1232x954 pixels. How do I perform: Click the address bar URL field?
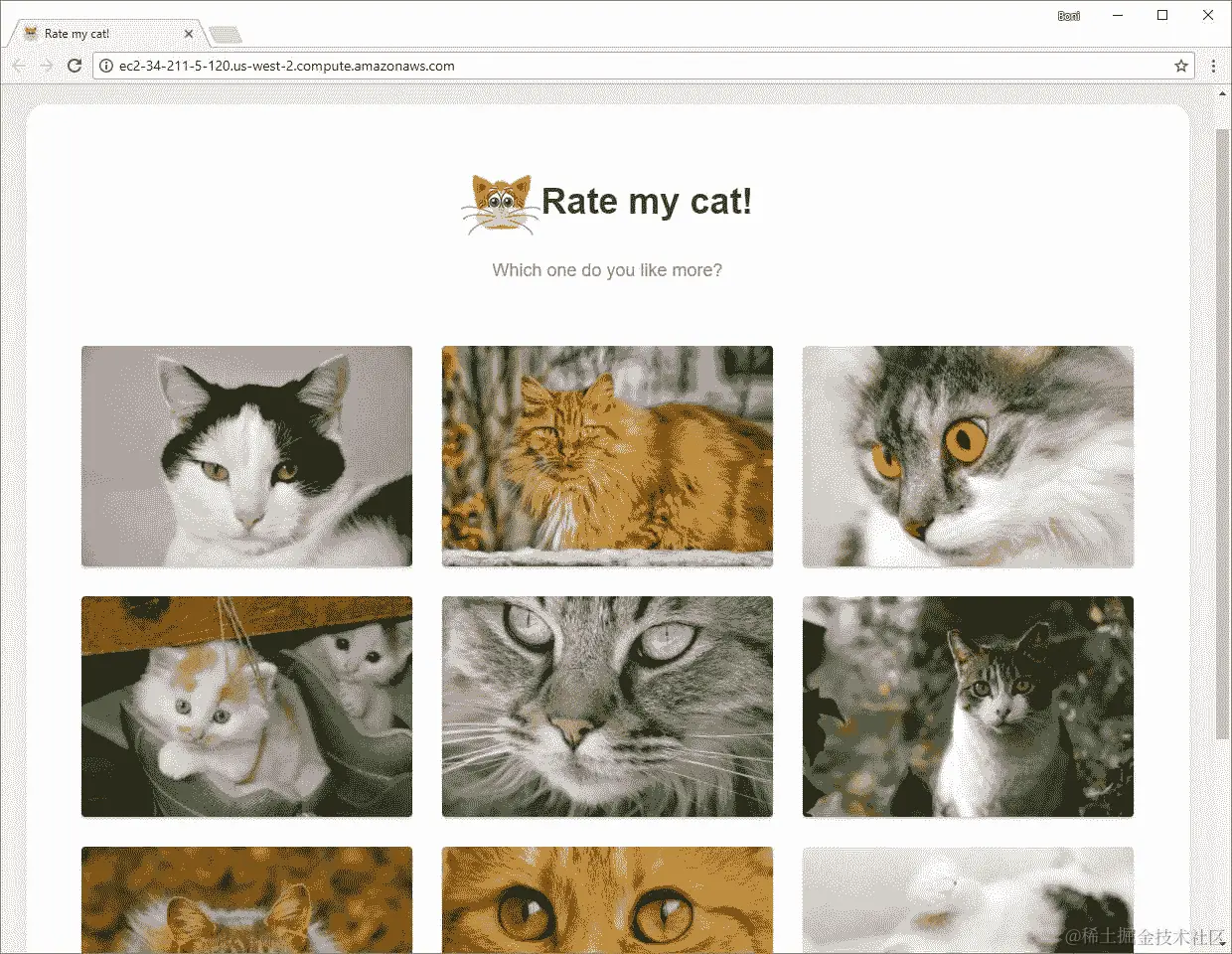tap(644, 66)
